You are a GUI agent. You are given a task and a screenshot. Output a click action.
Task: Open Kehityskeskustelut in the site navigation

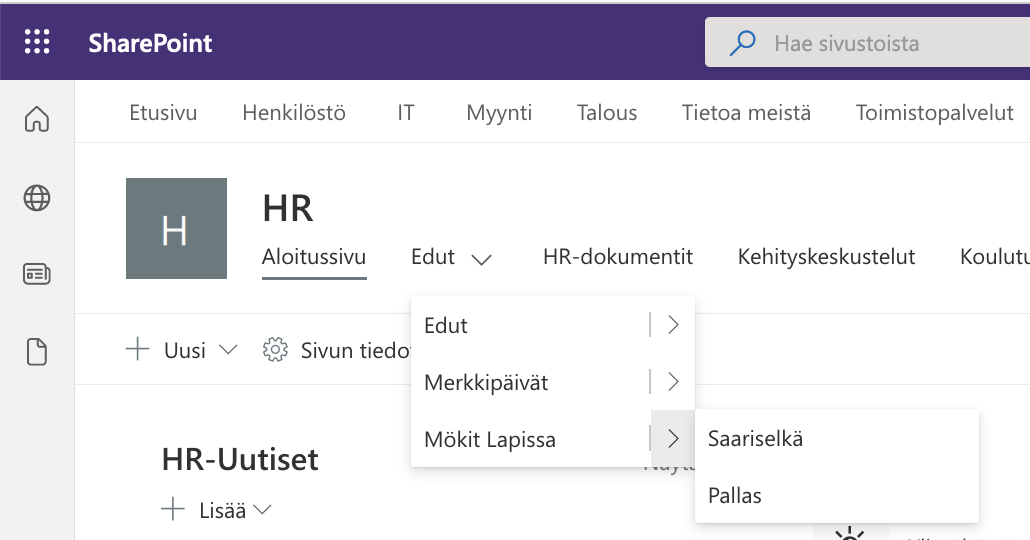pyautogui.click(x=826, y=257)
